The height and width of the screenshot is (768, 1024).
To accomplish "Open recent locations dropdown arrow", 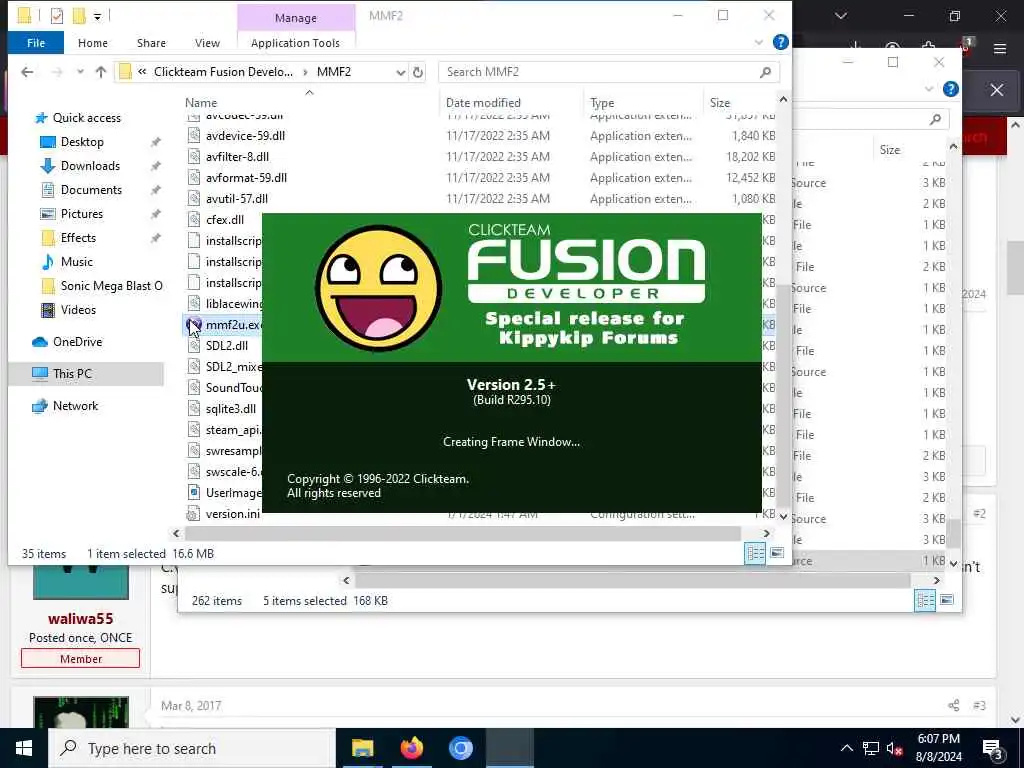I will pos(80,72).
